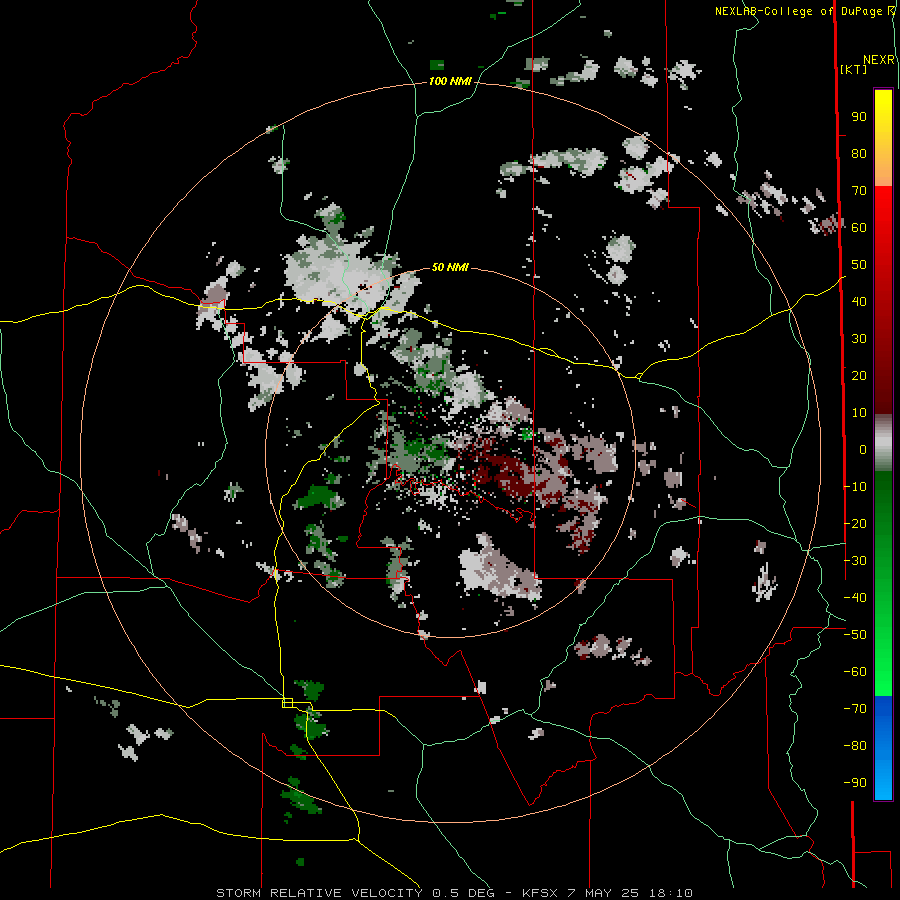Select the -60 value on the velocity scale
The image size is (900, 900).
[x=855, y=672]
